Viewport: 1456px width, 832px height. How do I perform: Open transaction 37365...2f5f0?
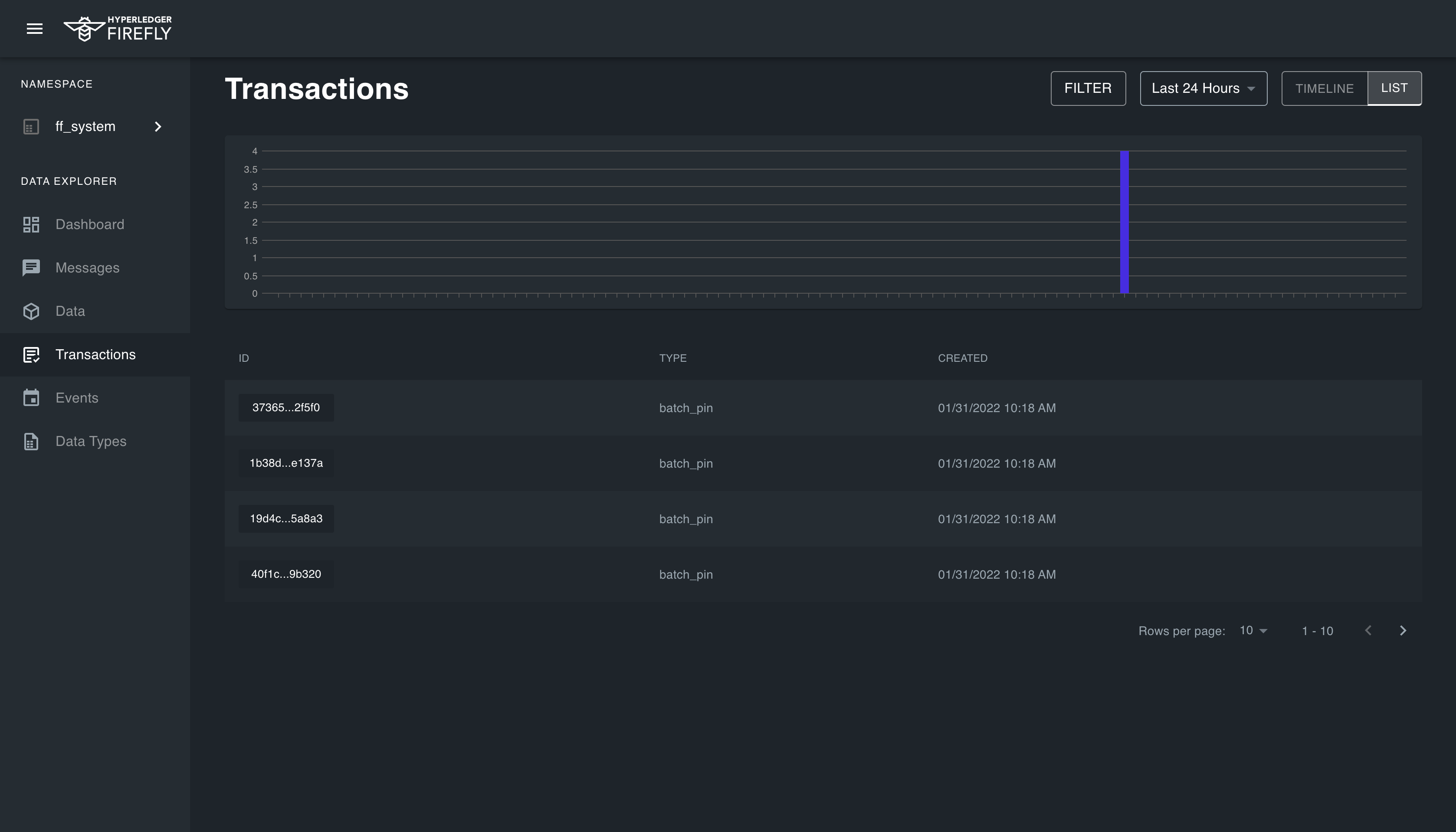tap(286, 407)
